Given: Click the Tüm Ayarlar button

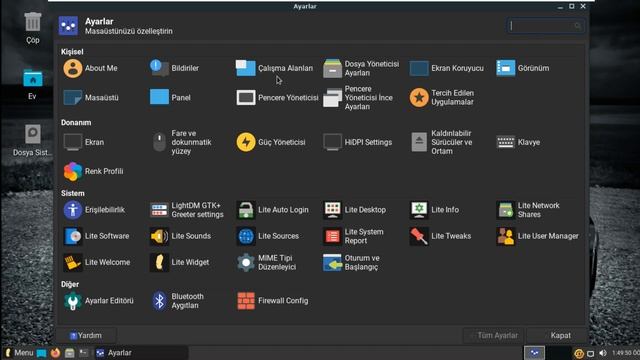Looking at the screenshot, I should point(494,336).
